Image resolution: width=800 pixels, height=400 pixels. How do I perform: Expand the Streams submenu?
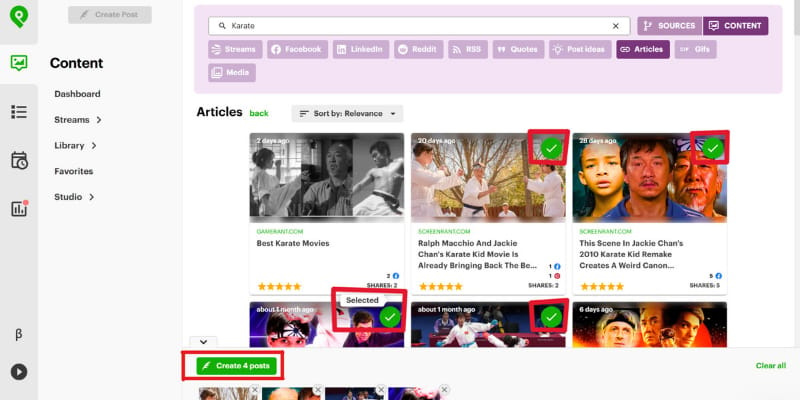(78, 120)
